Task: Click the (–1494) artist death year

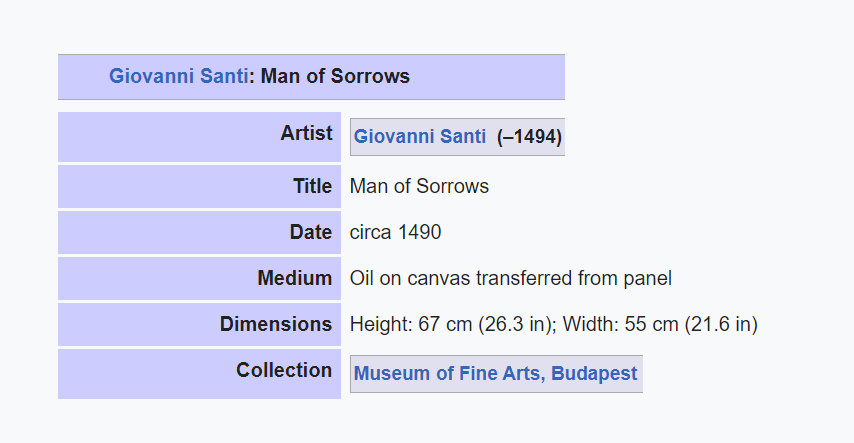Action: click(529, 137)
